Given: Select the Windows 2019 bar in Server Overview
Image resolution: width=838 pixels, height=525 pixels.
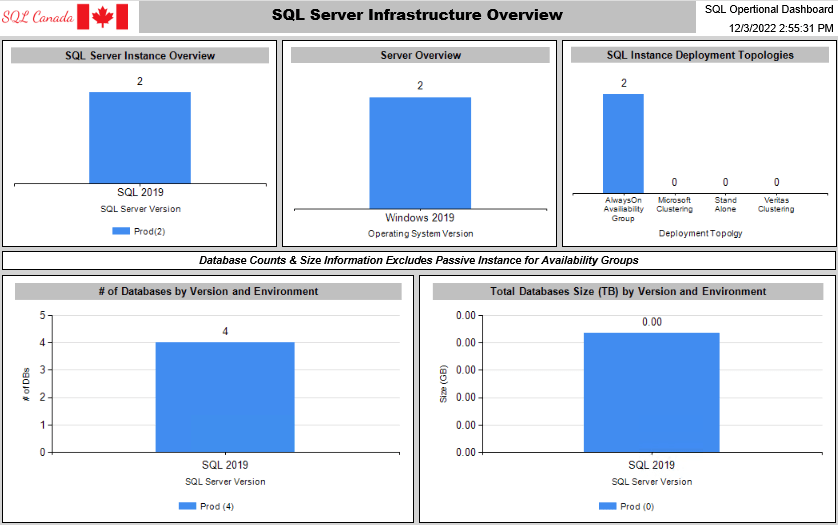Looking at the screenshot, I should click(420, 152).
